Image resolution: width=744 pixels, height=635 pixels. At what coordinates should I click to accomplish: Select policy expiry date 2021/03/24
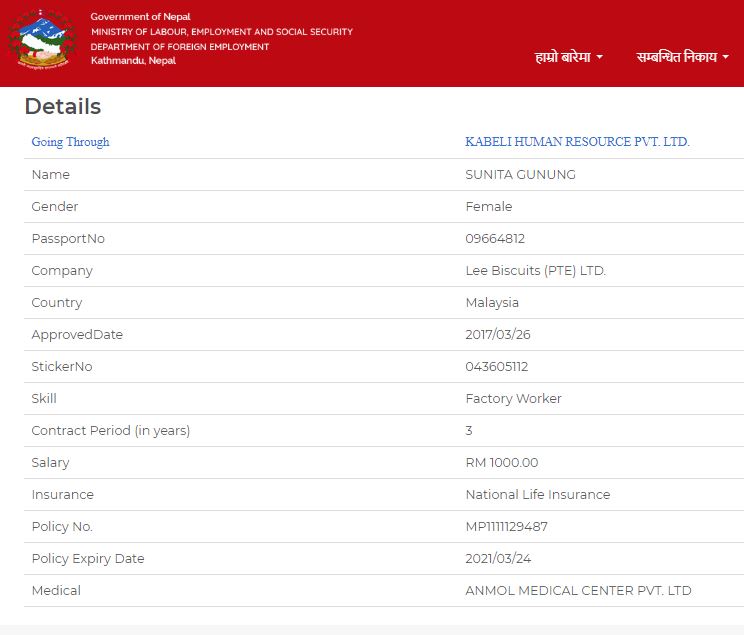coord(498,559)
